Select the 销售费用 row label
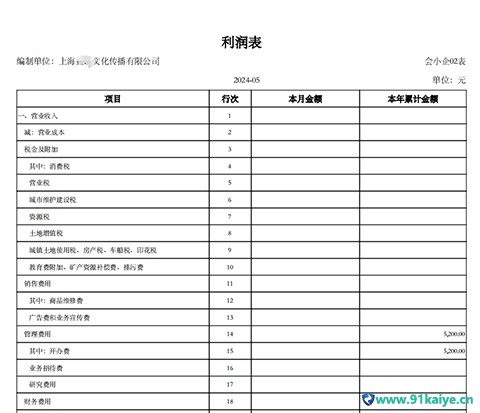The width and height of the screenshot is (480, 413). click(37, 284)
